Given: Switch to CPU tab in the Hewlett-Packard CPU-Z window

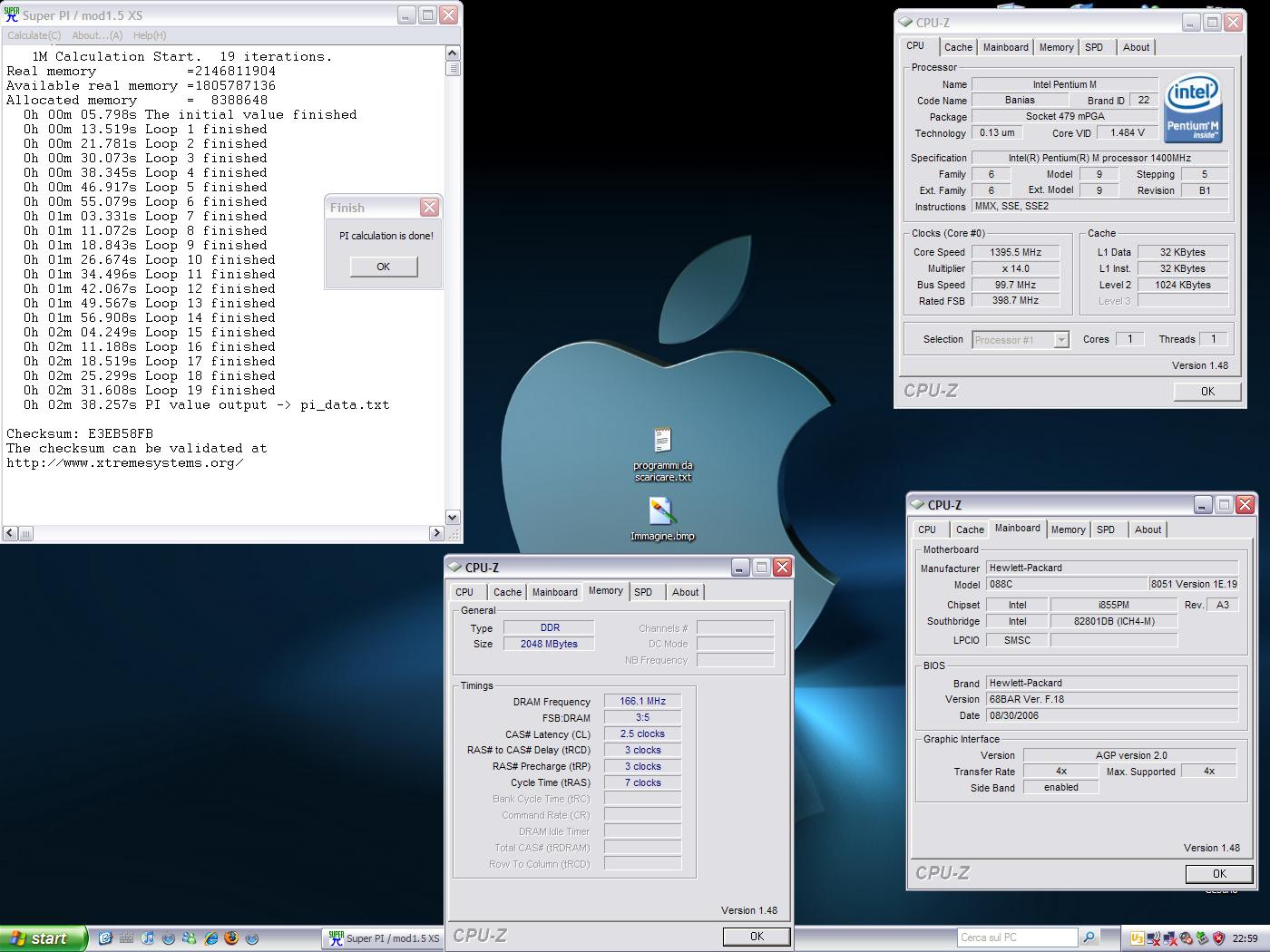Looking at the screenshot, I should click(927, 529).
